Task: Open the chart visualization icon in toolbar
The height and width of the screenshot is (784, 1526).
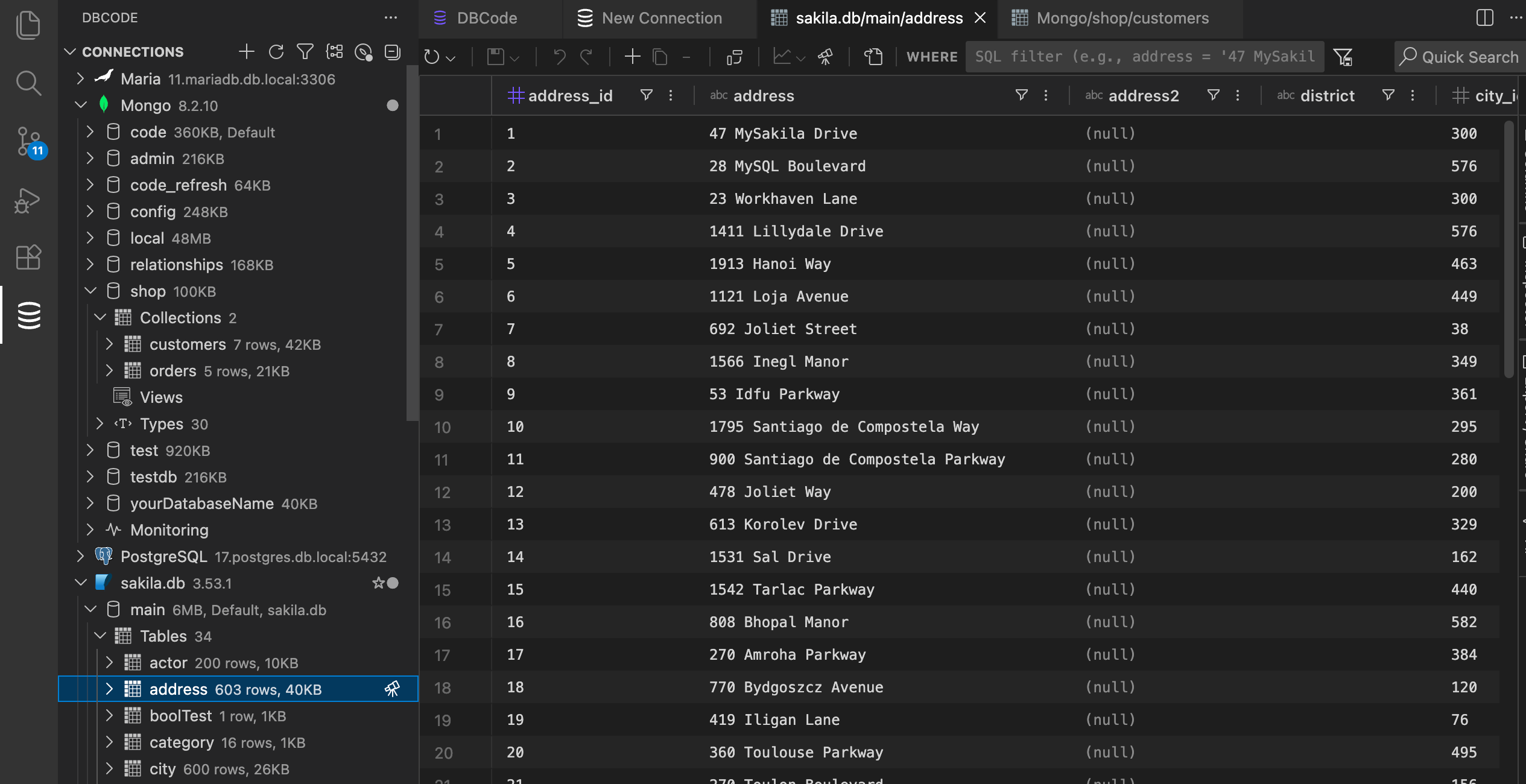Action: pyautogui.click(x=782, y=57)
